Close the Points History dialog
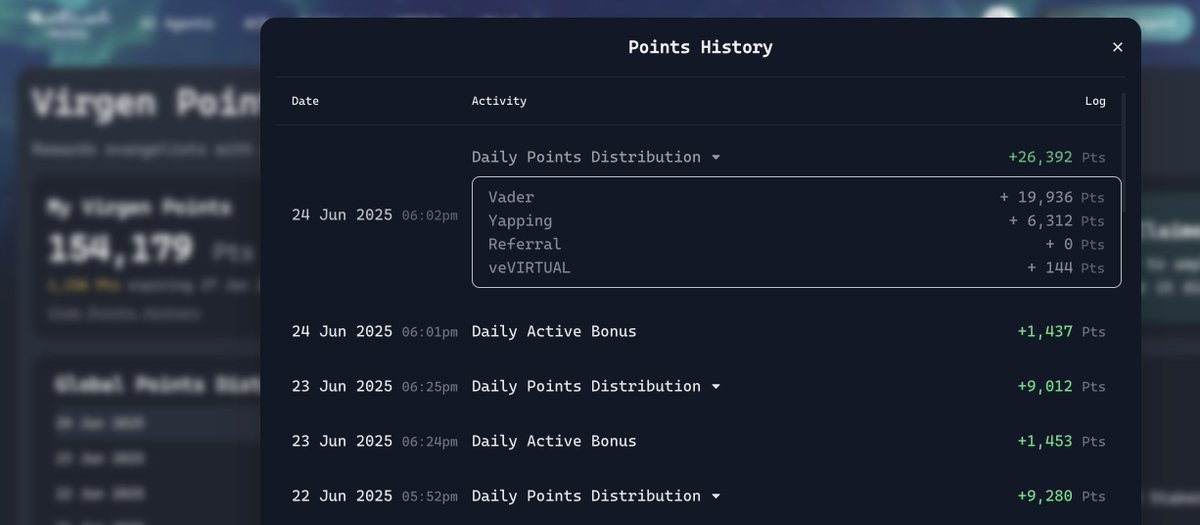Image resolution: width=1200 pixels, height=525 pixels. pyautogui.click(x=1117, y=47)
